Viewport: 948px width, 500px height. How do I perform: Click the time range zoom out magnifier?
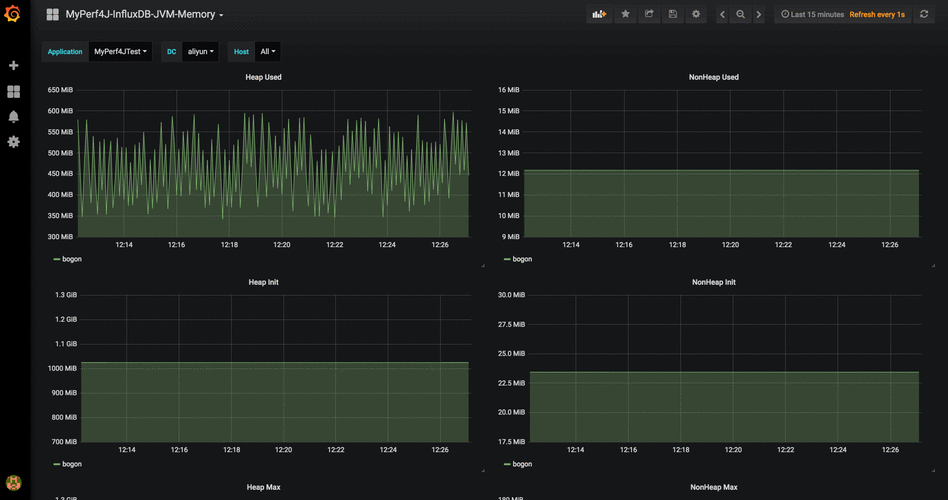(x=740, y=15)
